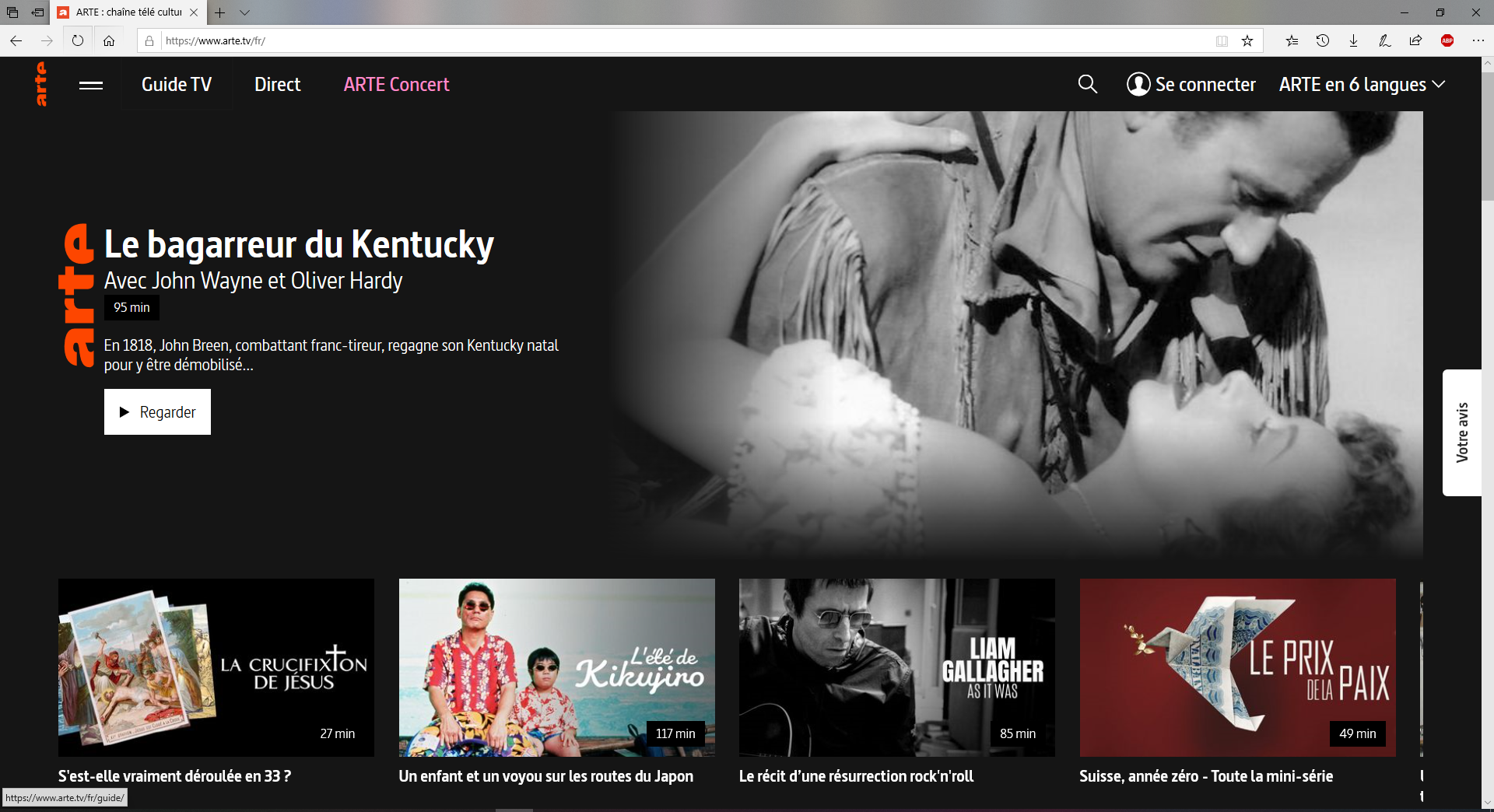Click 'Un enfant et un voyou' caption

tap(545, 776)
